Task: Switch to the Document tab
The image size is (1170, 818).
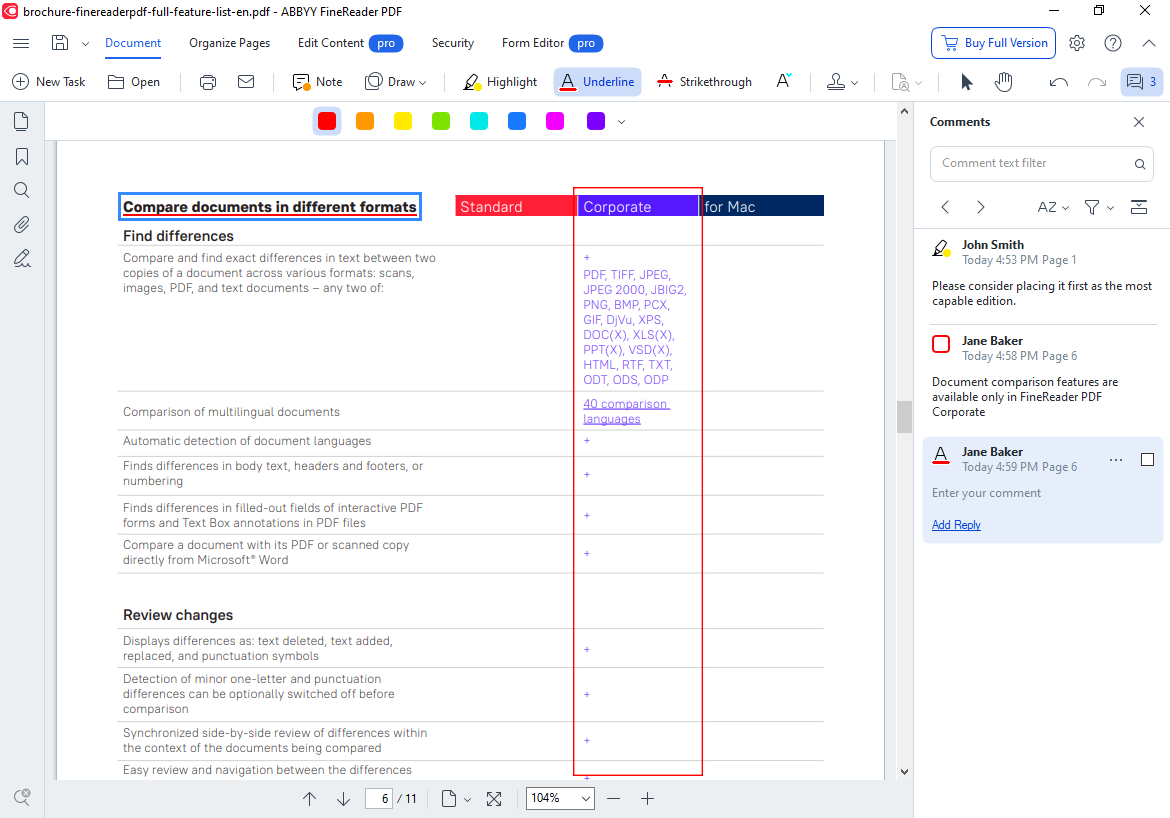Action: [x=133, y=43]
